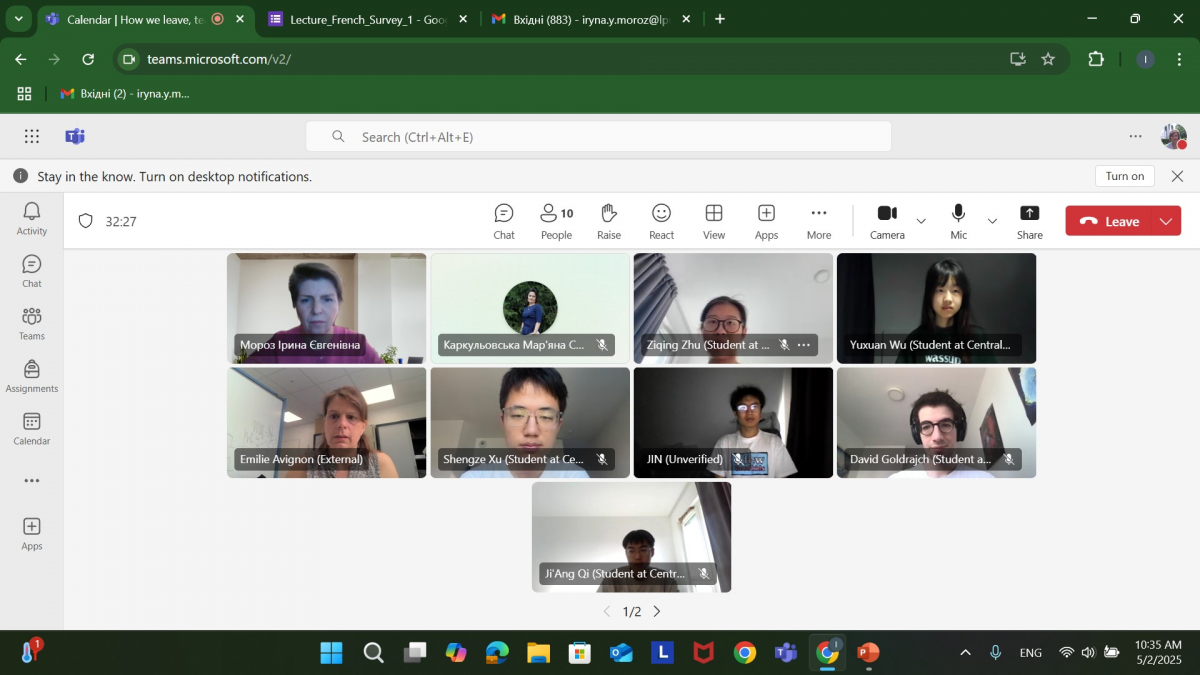Reload the Teams page
This screenshot has width=1200, height=675.
pos(88,59)
